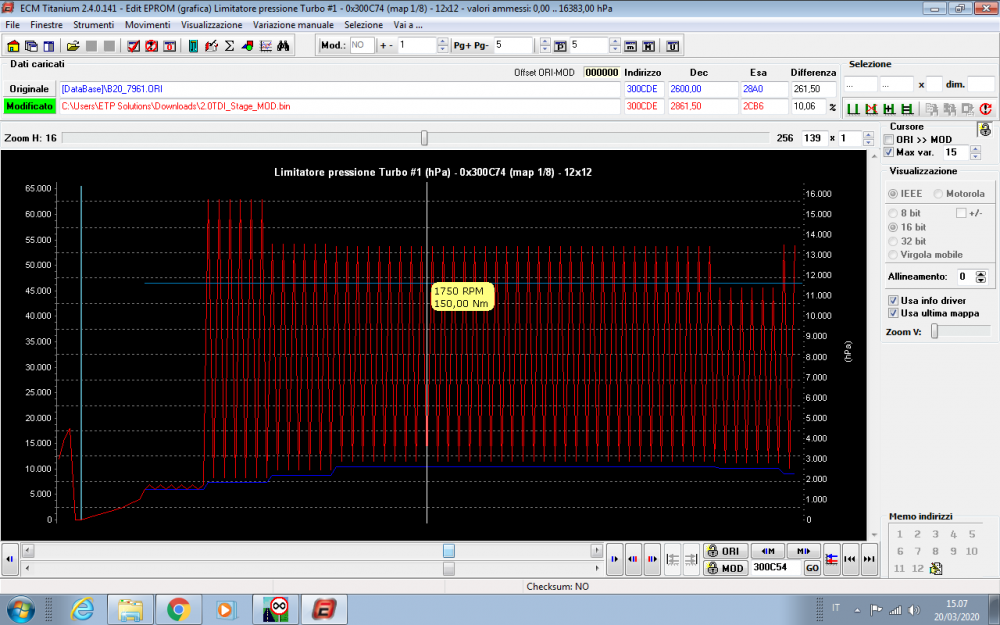Click stepper next to zoom multiplier 1

click(868, 138)
